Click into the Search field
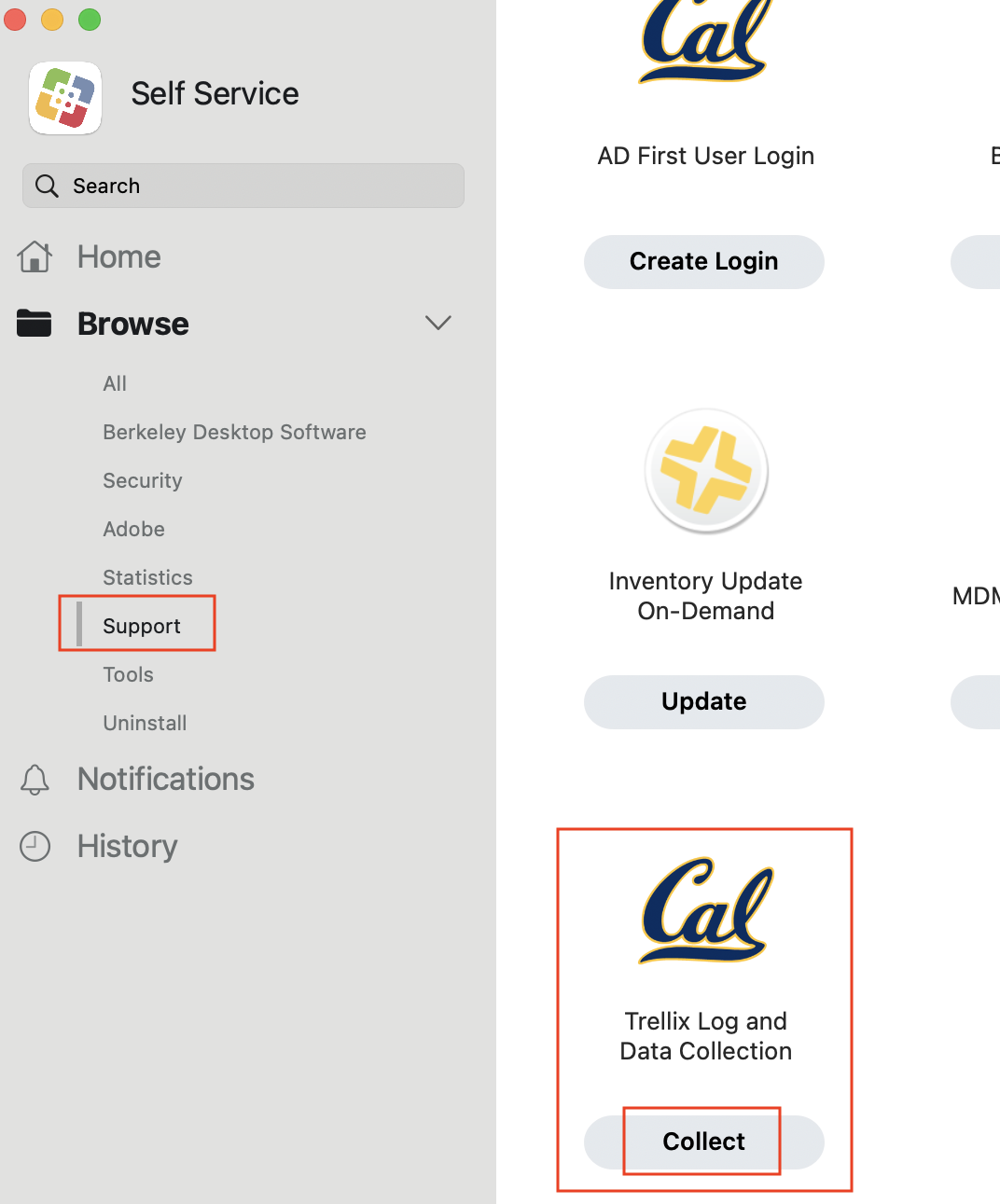The image size is (1000, 1204). click(261, 186)
